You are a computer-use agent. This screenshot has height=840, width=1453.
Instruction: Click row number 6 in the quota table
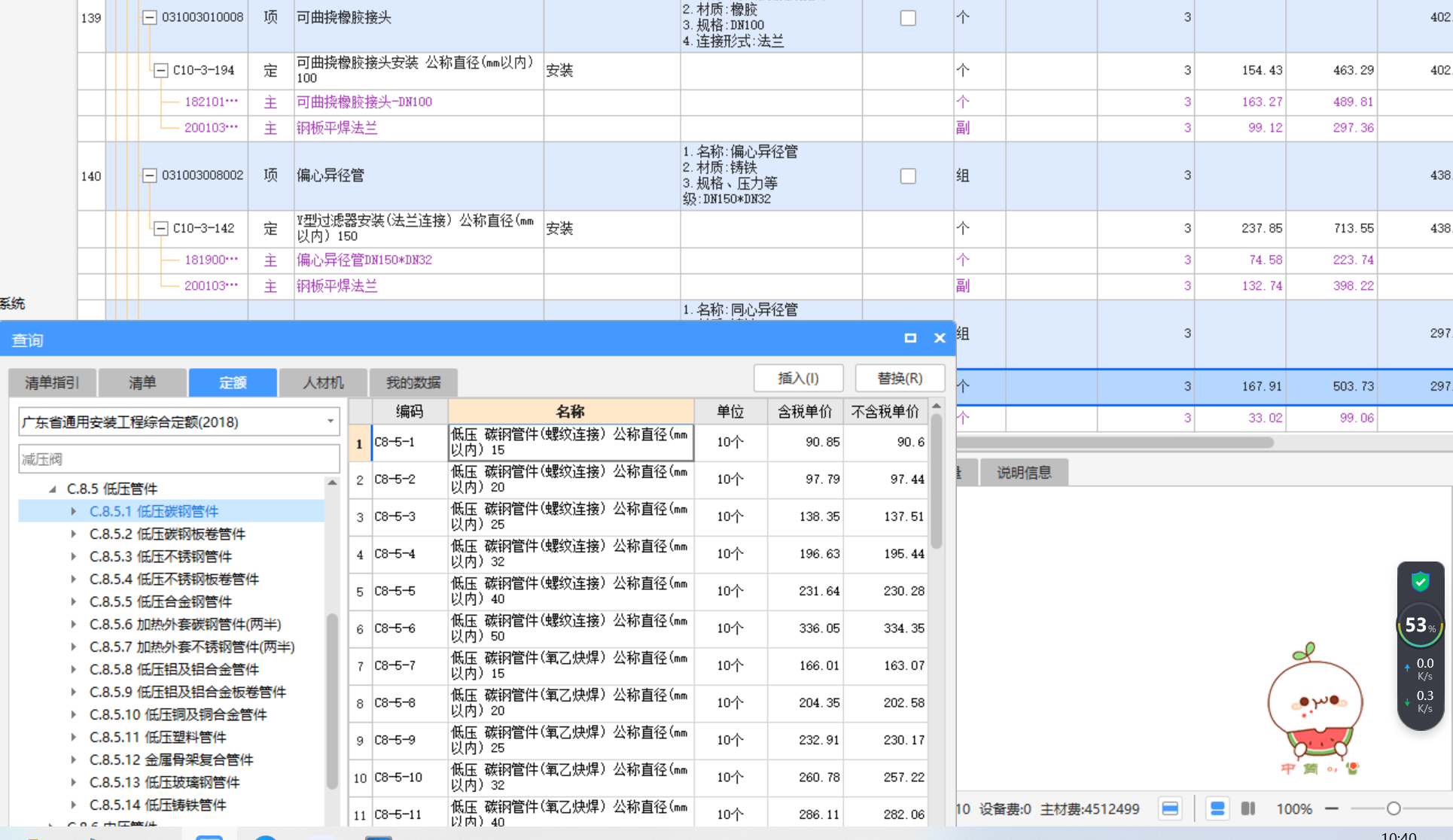point(360,628)
